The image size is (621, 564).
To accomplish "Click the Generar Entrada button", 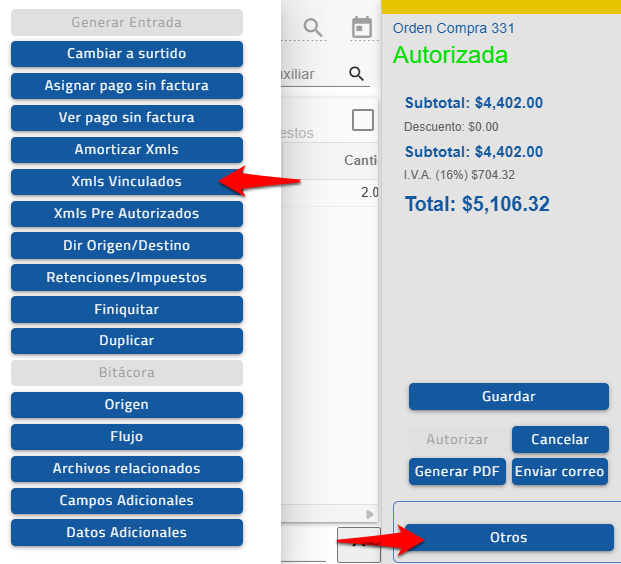I will point(127,23).
